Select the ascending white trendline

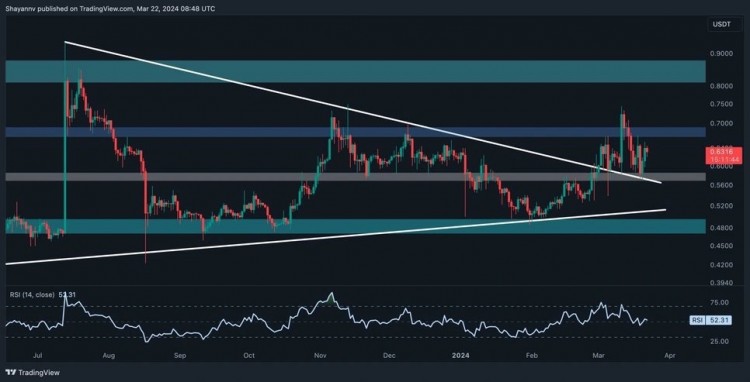coord(335,237)
